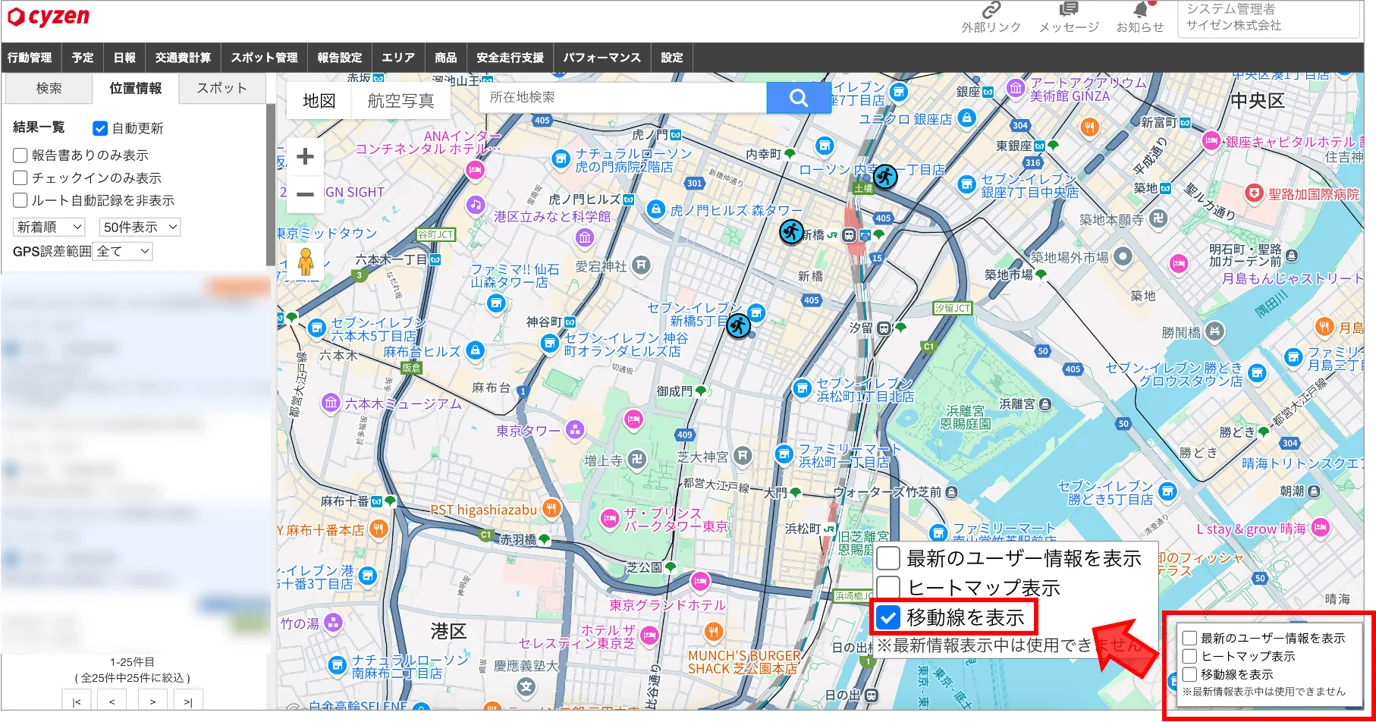Zoom out with the map minus button
The height and width of the screenshot is (722, 1376).
click(x=305, y=194)
